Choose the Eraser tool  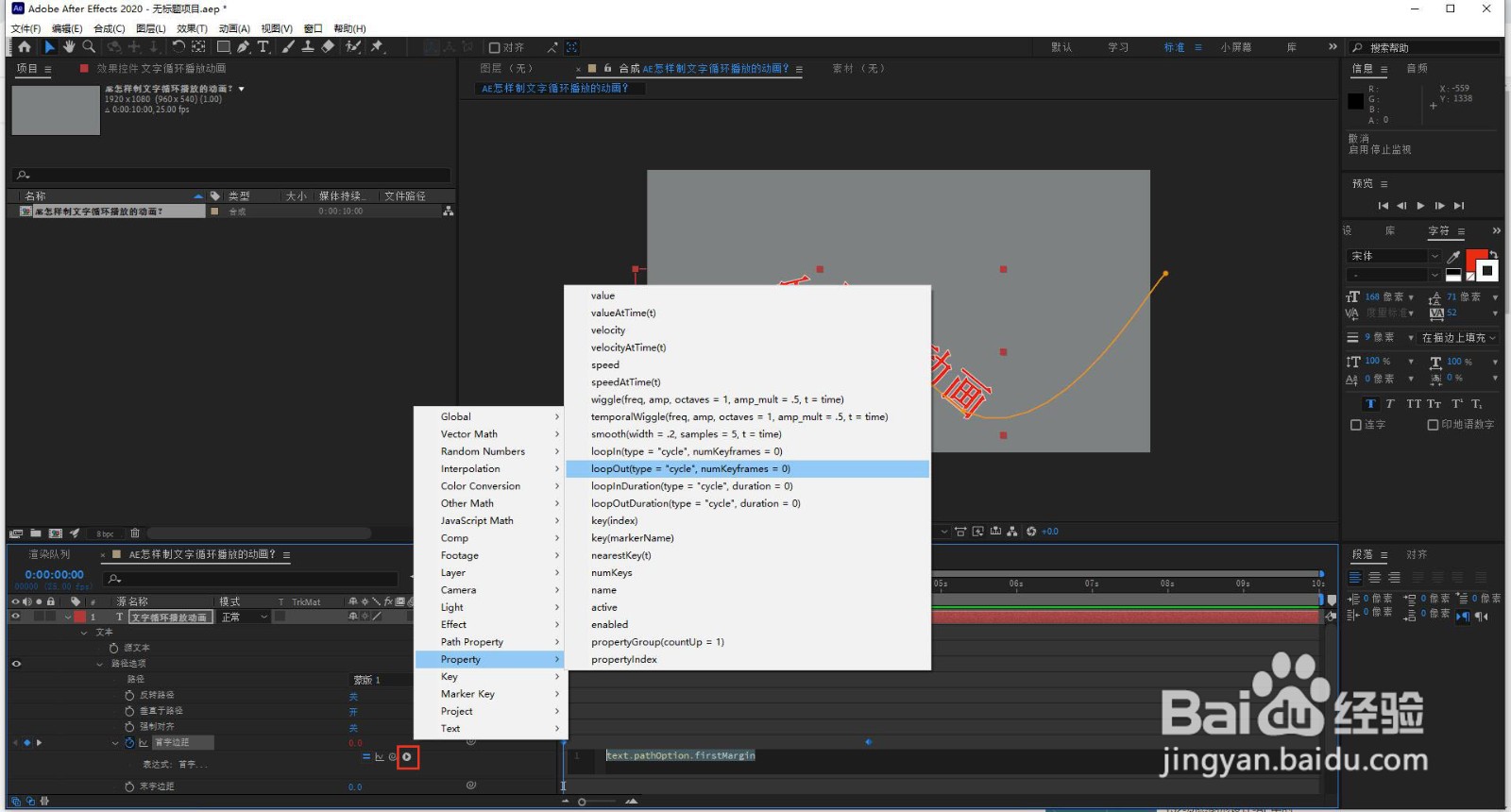coord(328,46)
